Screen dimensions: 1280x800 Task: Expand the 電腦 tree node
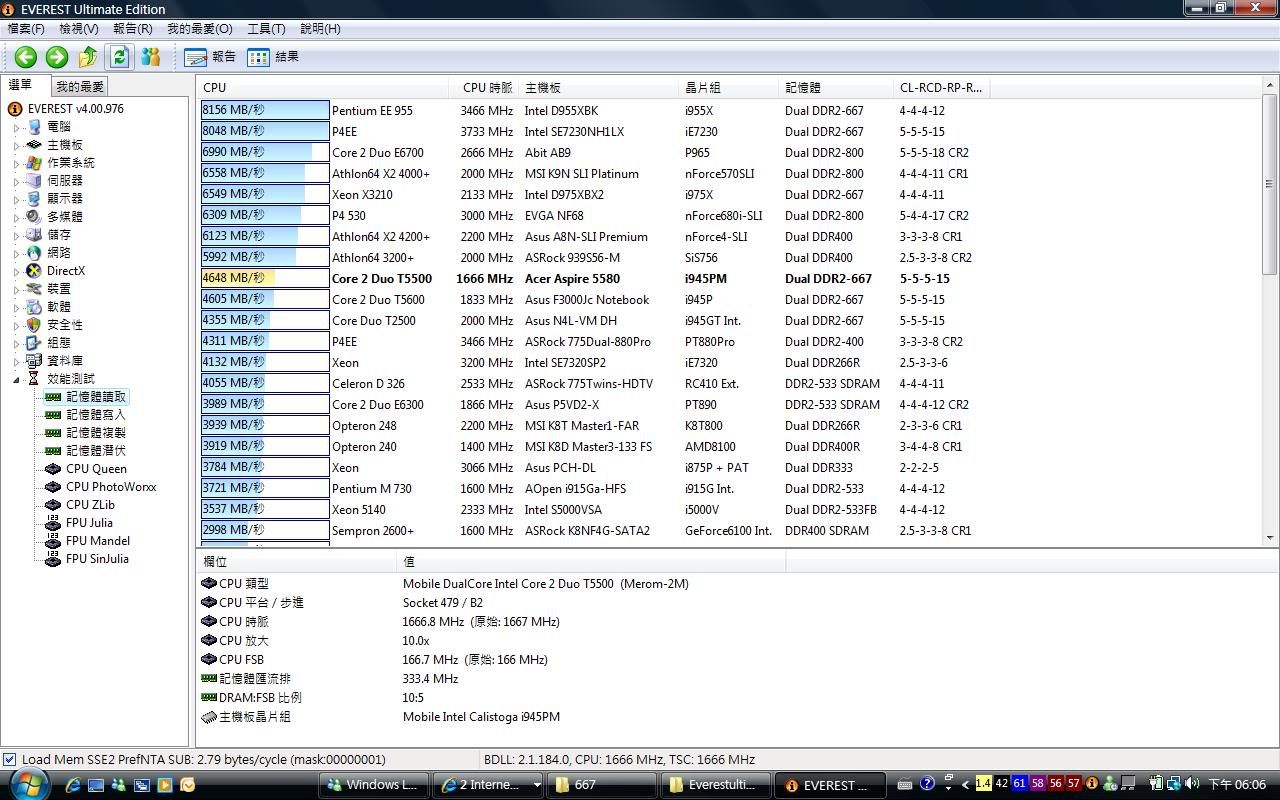click(17, 127)
